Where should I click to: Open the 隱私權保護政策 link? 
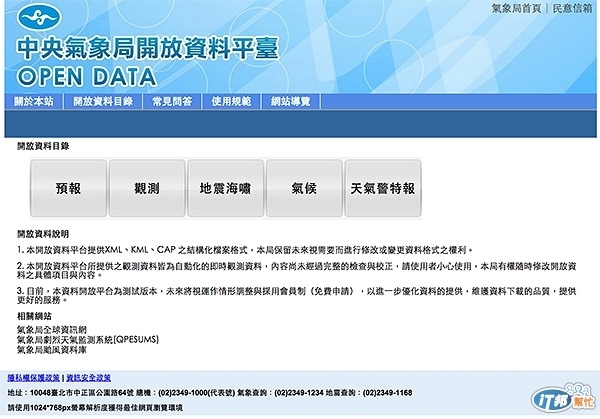(x=34, y=378)
